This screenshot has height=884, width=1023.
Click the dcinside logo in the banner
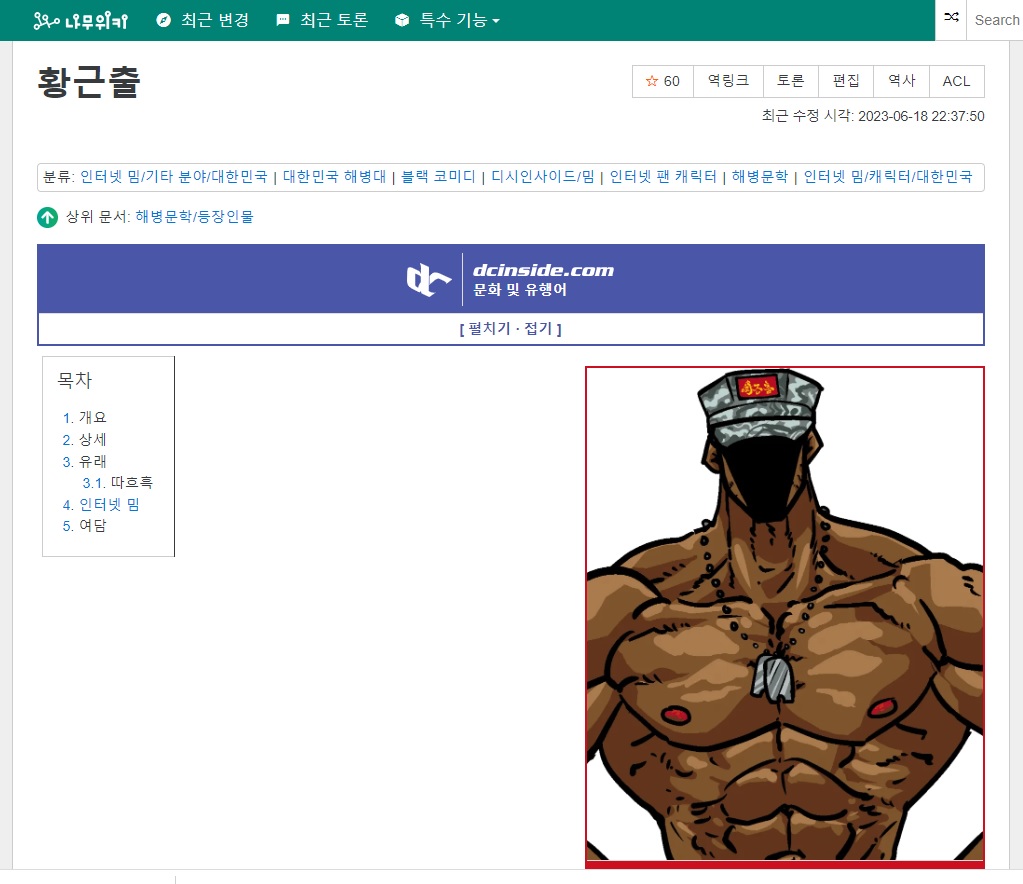(429, 279)
